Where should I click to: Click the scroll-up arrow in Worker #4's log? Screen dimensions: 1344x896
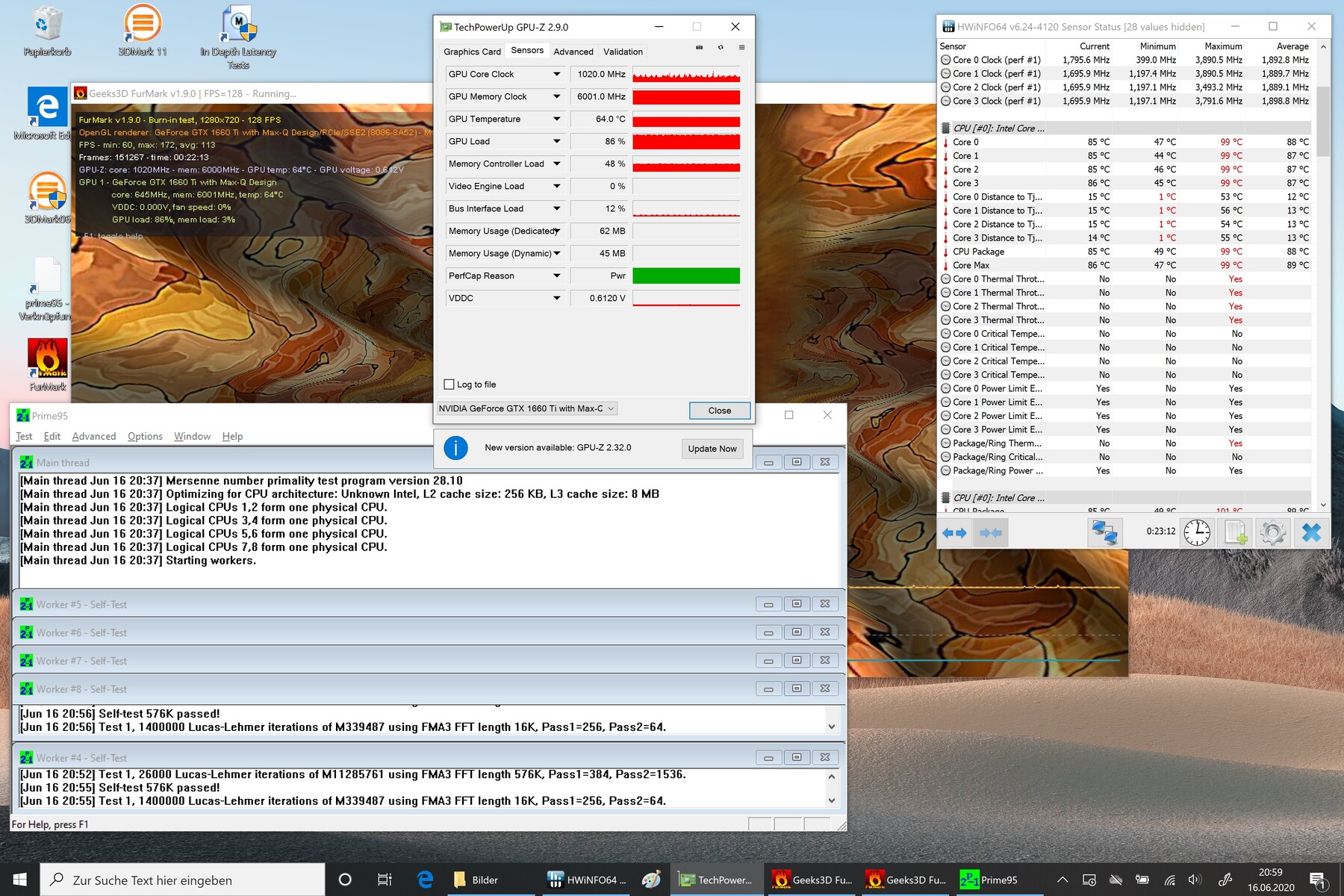(x=832, y=776)
